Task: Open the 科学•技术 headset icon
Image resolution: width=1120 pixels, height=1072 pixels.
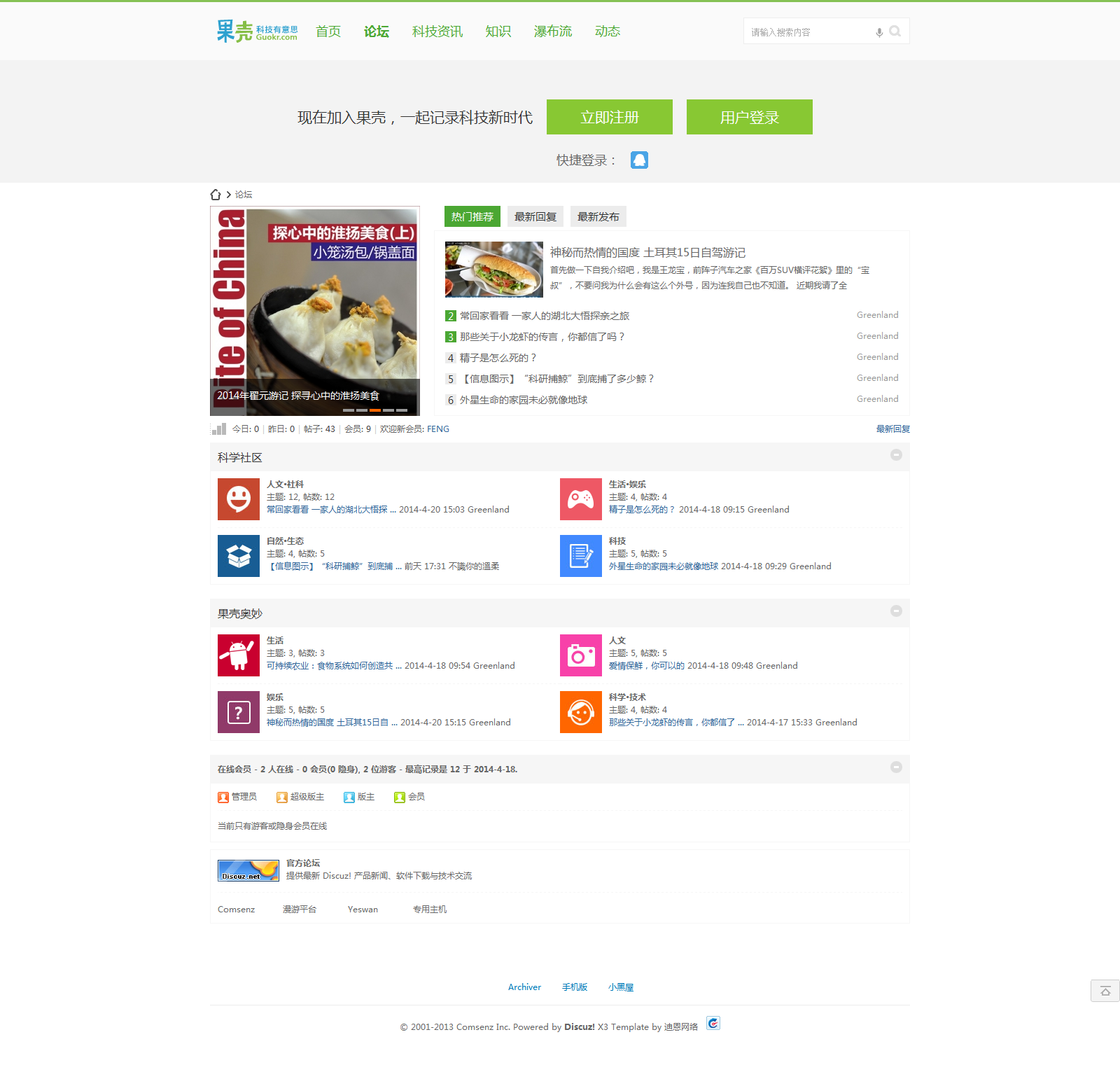Action: point(581,712)
